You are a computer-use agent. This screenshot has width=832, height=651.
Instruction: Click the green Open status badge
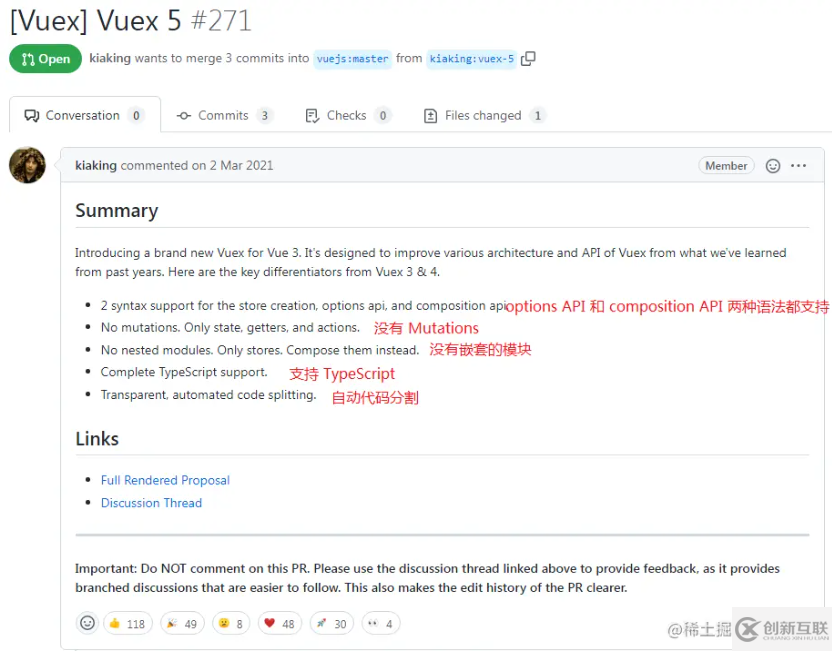click(x=46, y=58)
